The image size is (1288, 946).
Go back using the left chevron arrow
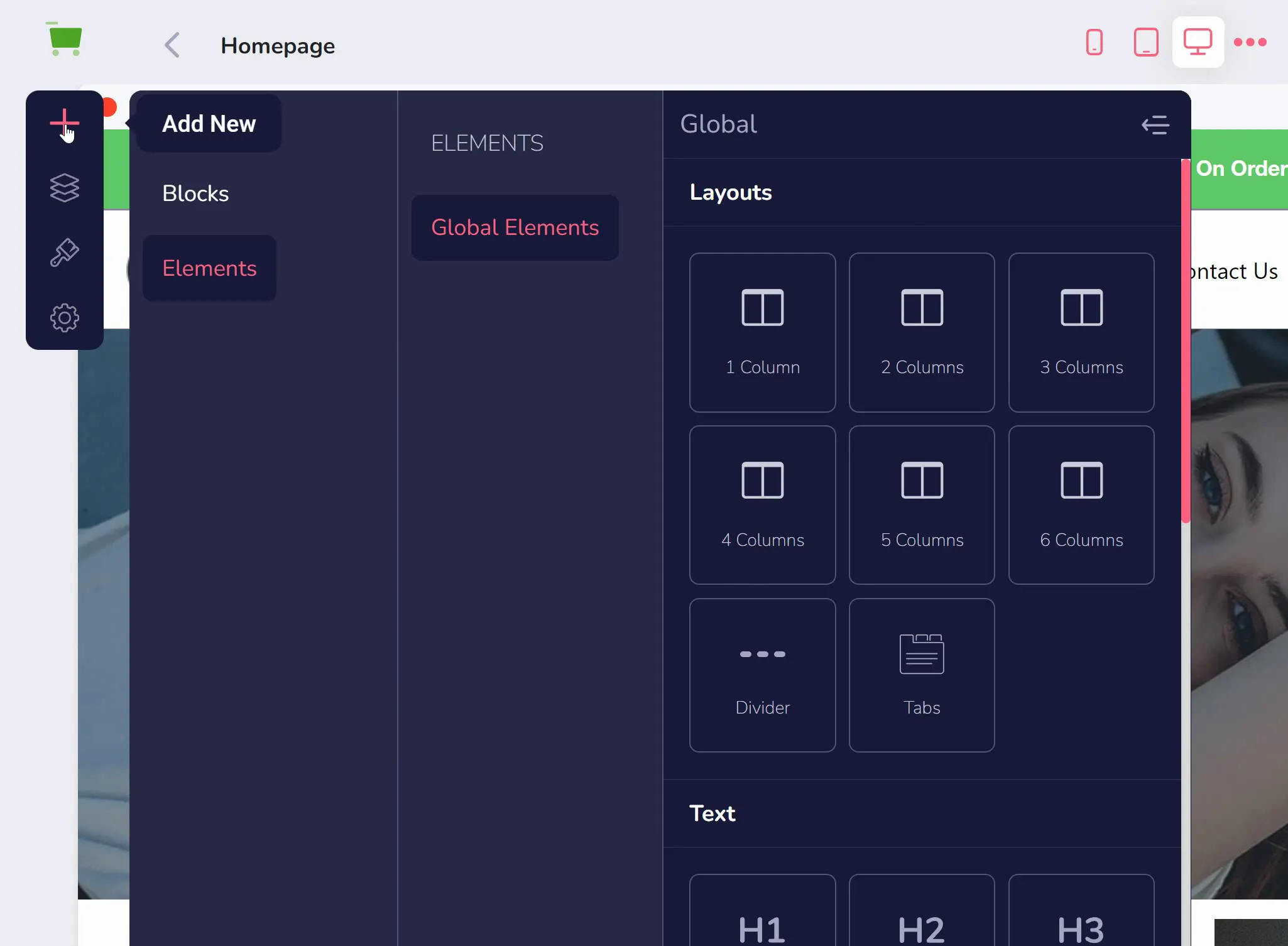172,45
